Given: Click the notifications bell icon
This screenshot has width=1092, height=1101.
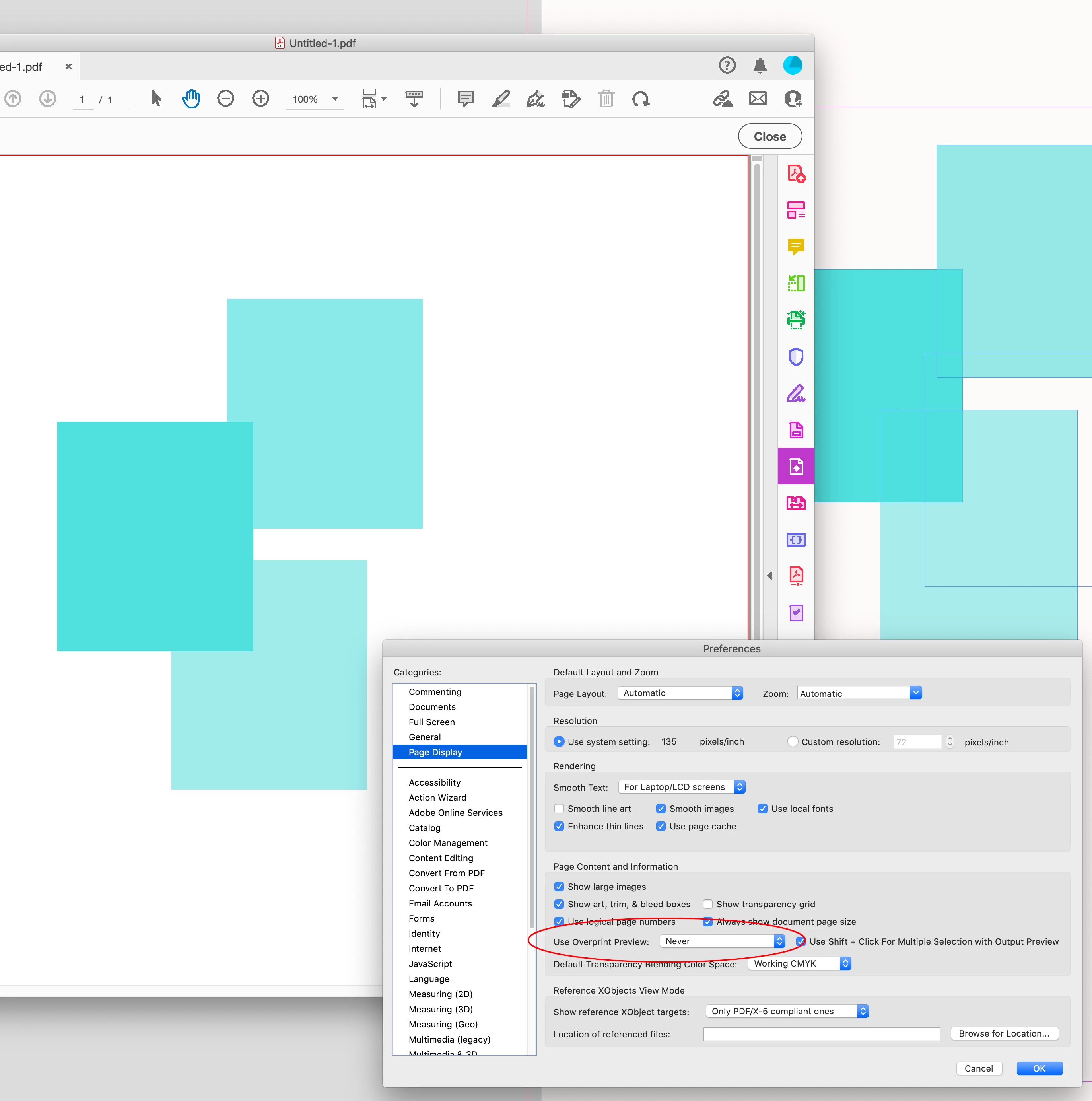Looking at the screenshot, I should point(759,66).
